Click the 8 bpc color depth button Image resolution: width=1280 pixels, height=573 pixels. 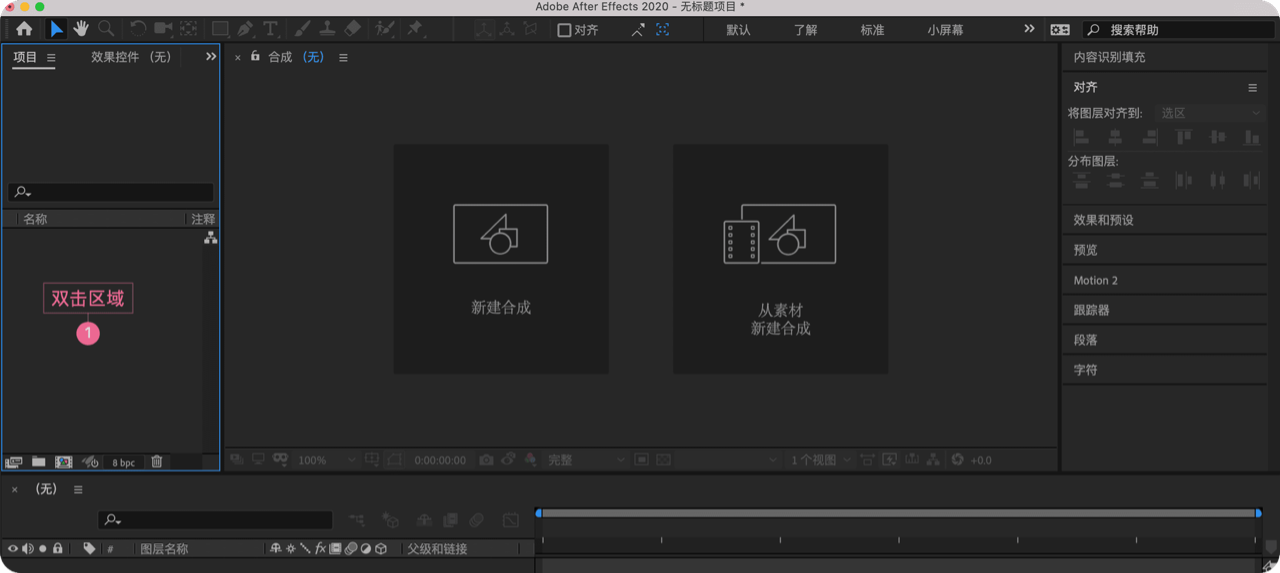click(124, 463)
